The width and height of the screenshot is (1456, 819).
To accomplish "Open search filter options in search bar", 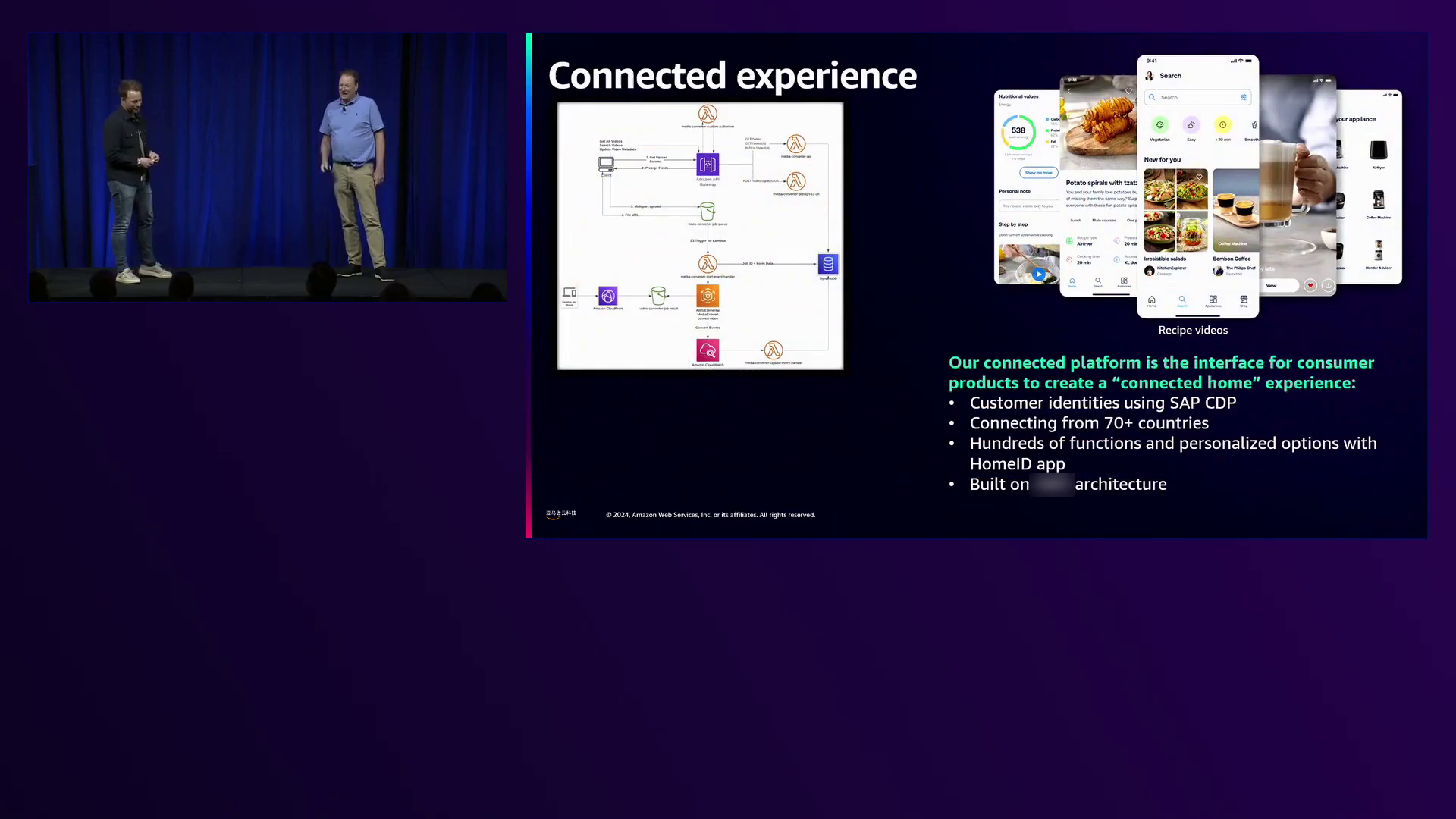I will tap(1243, 97).
